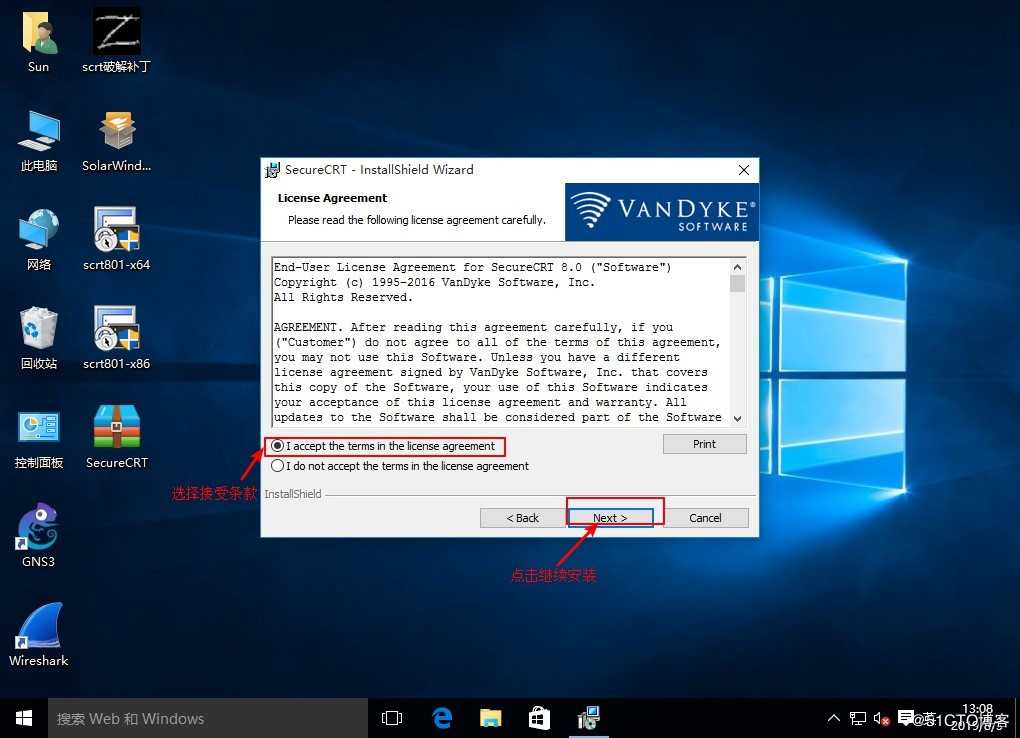This screenshot has height=738, width=1020.
Task: Click the installer icon in the taskbar
Action: coord(589,718)
